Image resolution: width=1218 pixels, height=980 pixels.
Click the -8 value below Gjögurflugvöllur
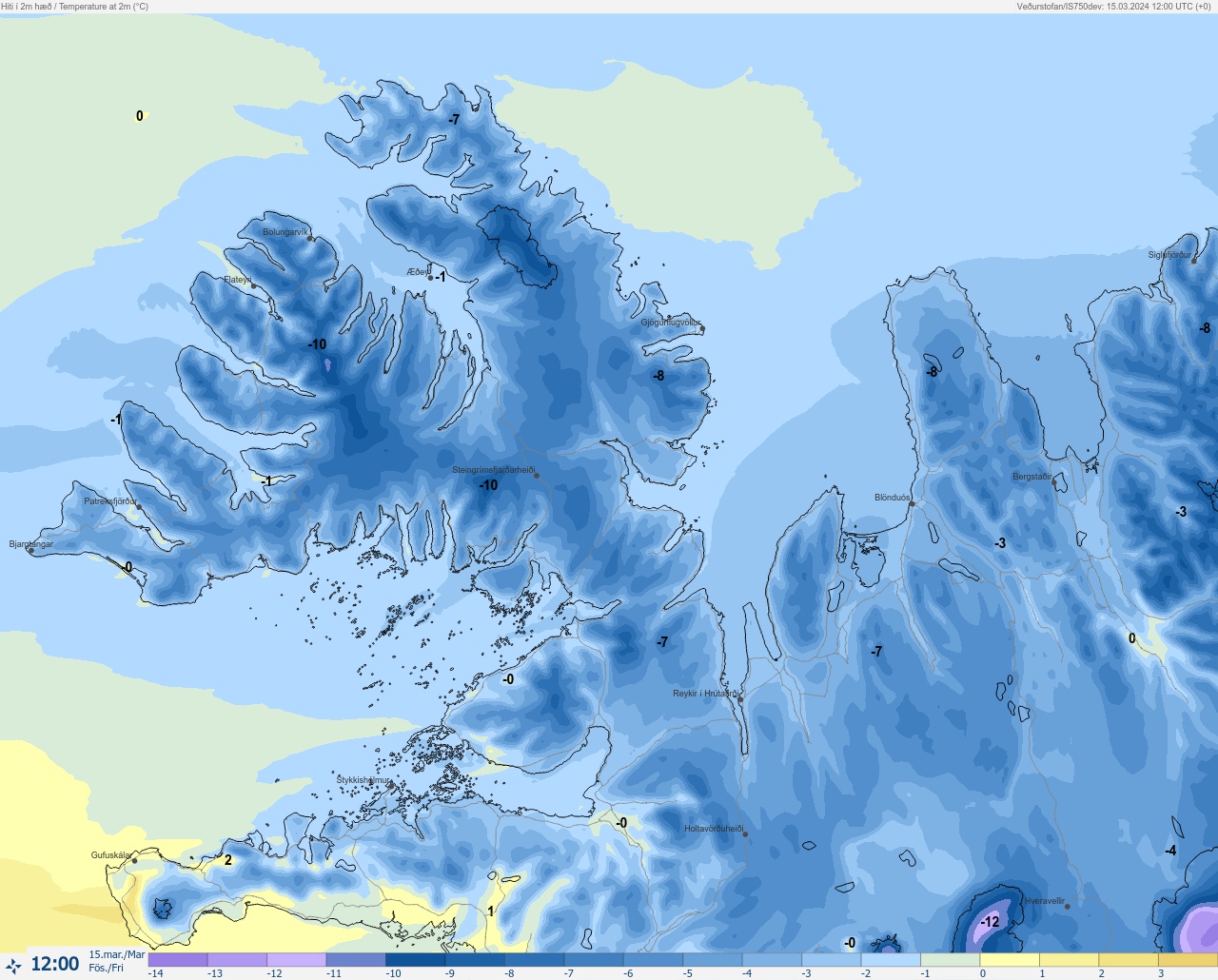pos(658,376)
